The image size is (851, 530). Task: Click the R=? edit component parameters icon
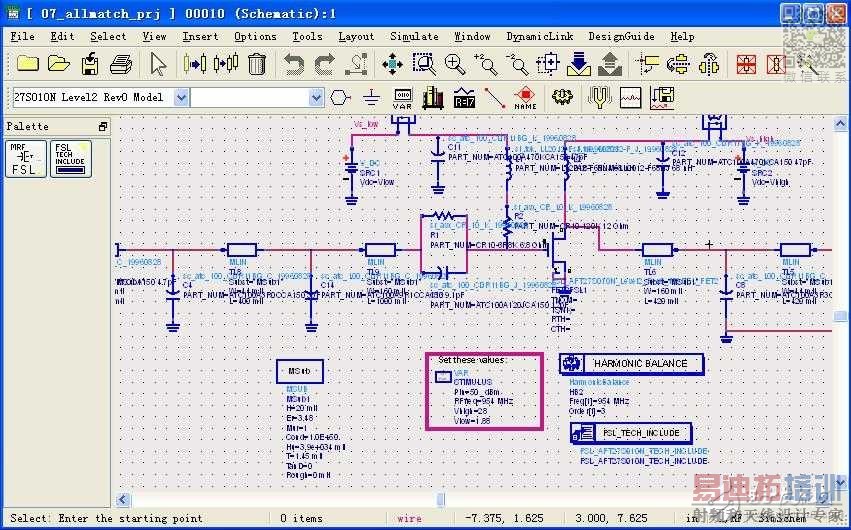pos(464,98)
